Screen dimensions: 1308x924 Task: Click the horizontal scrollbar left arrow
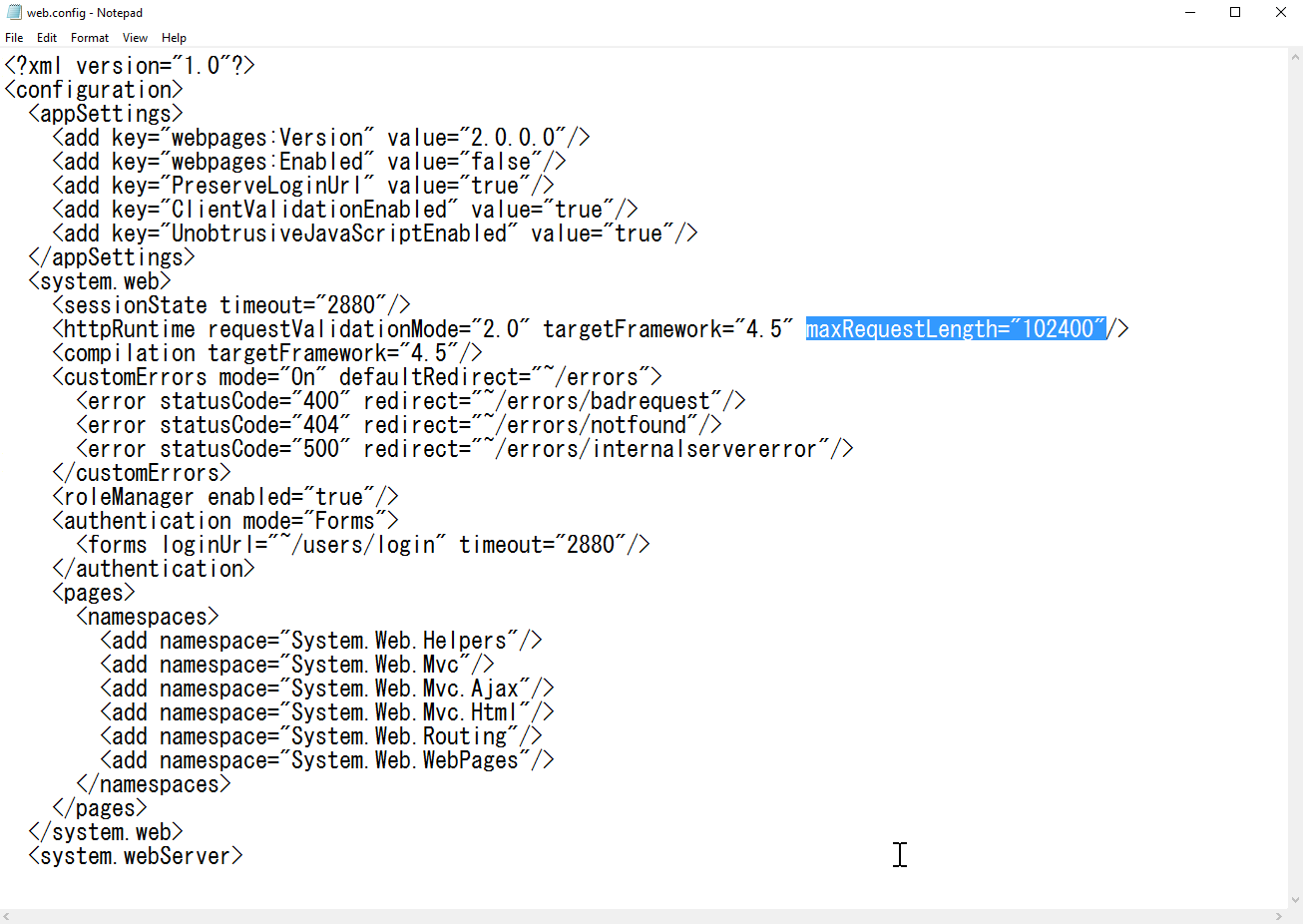click(7, 916)
